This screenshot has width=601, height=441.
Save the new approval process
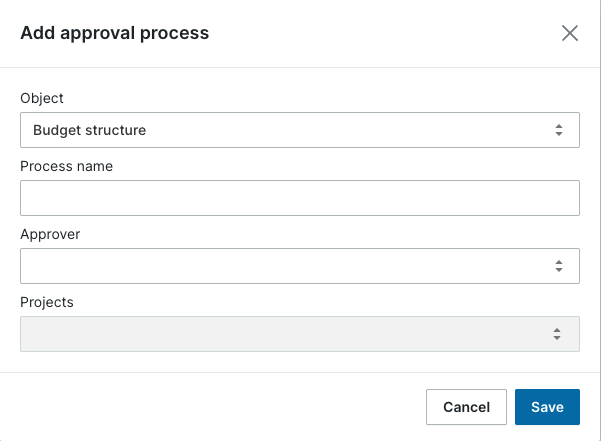coord(547,407)
